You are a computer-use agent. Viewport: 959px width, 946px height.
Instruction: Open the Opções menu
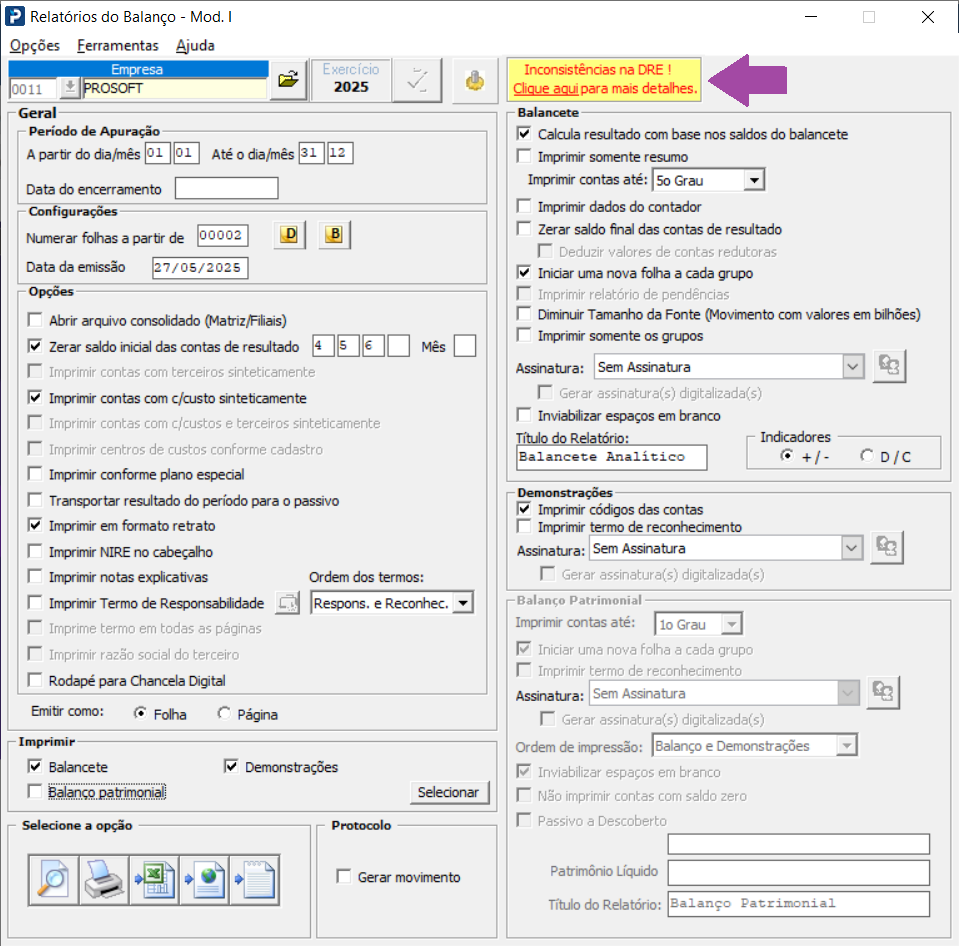coord(35,45)
